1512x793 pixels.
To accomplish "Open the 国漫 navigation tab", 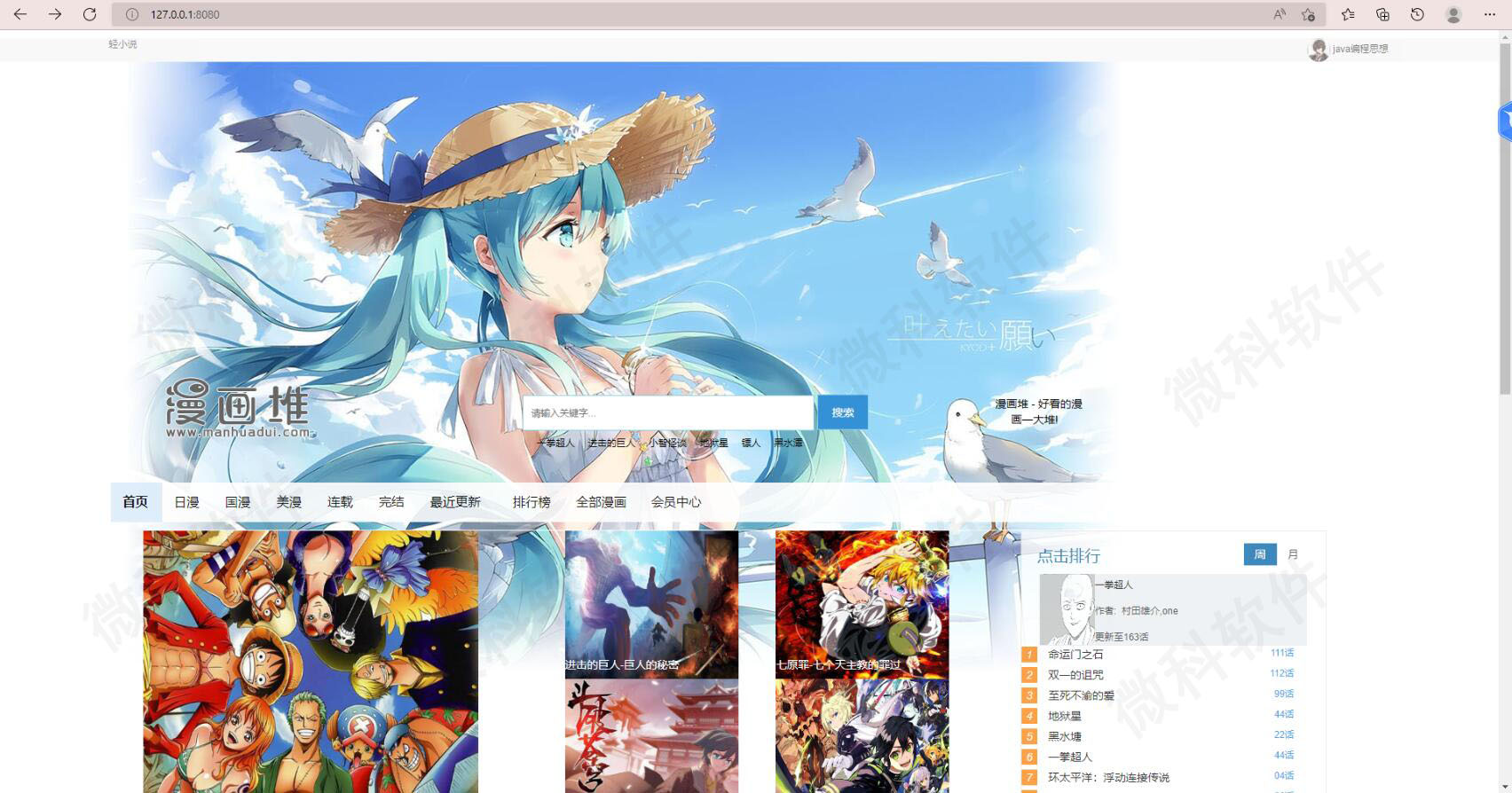I will (238, 502).
